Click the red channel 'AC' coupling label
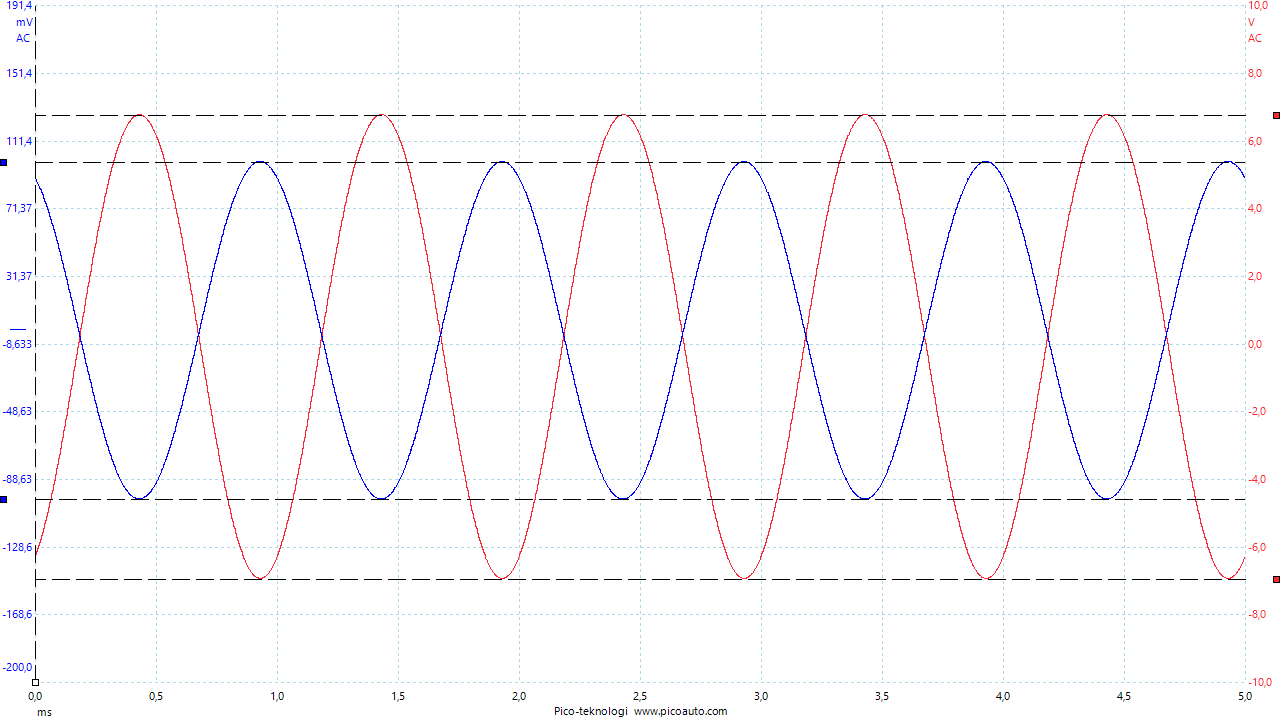This screenshot has height=720, width=1280. pos(1255,38)
